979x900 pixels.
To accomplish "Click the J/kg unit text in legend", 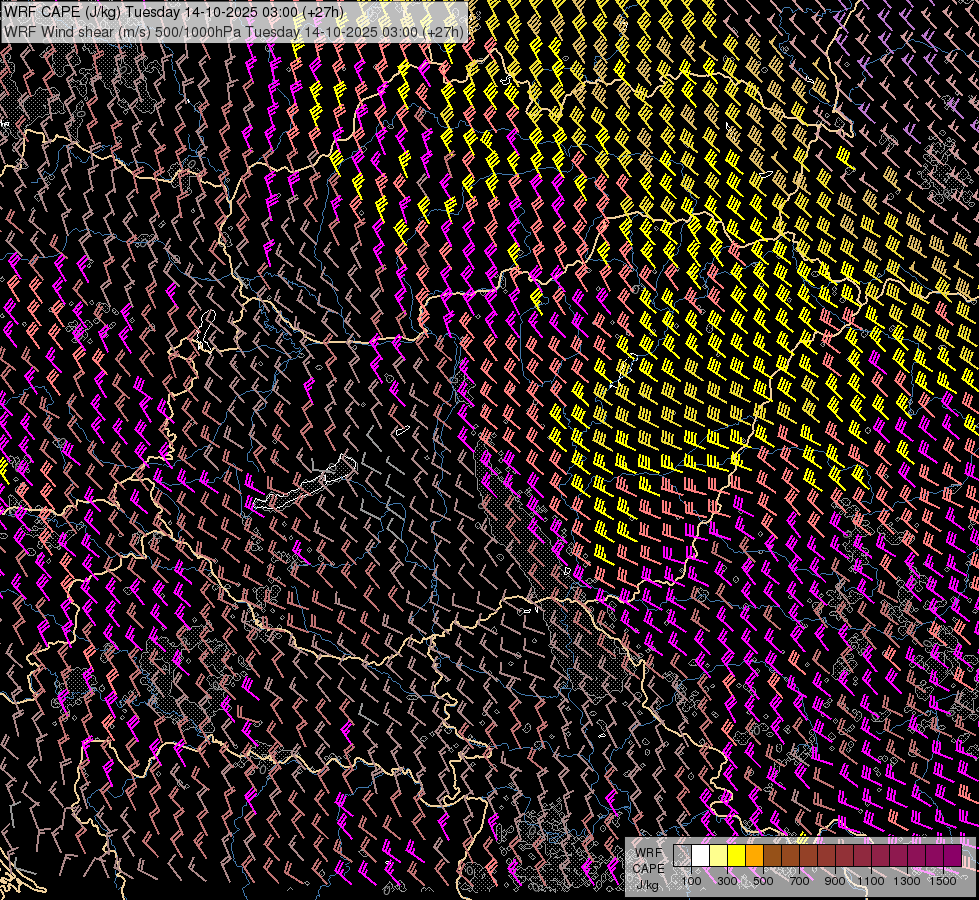I will (x=646, y=884).
